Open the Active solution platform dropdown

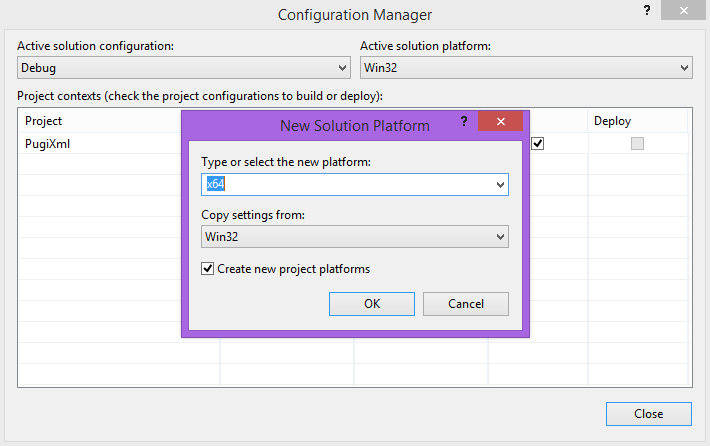(526, 68)
